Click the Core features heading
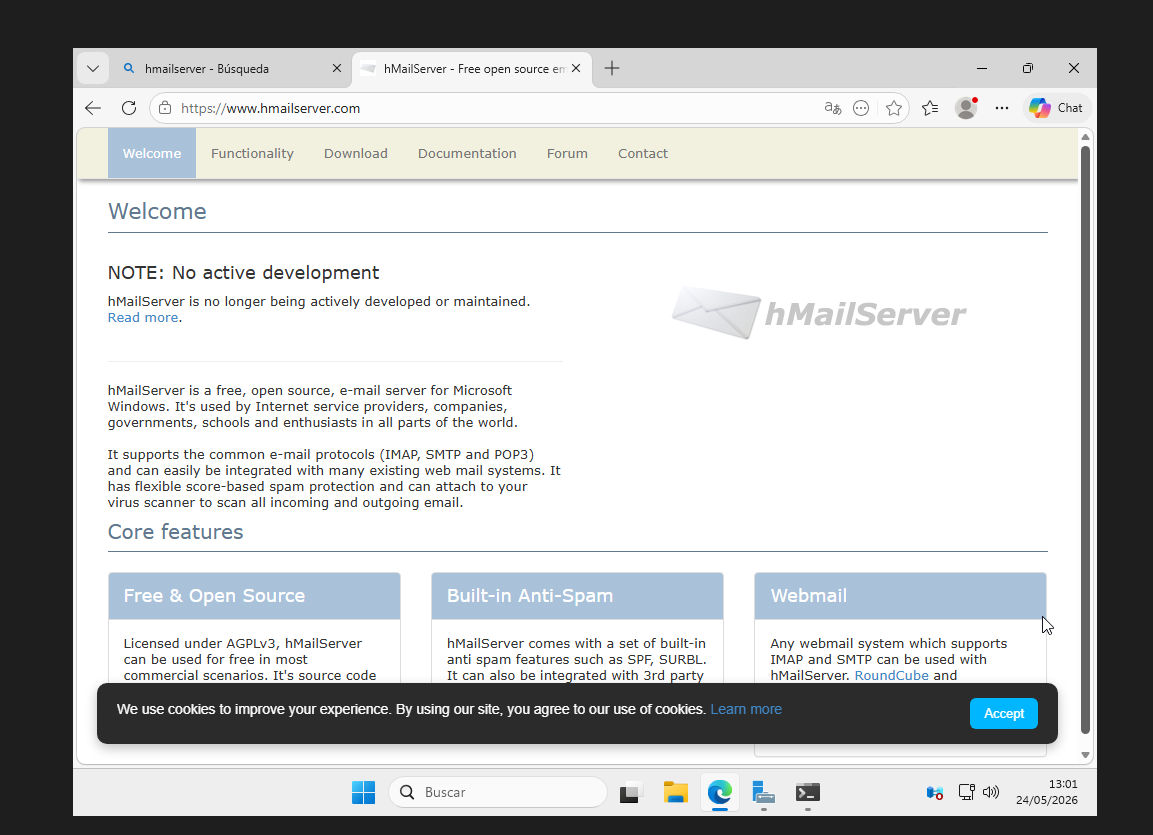Image resolution: width=1153 pixels, height=835 pixels. (x=175, y=532)
